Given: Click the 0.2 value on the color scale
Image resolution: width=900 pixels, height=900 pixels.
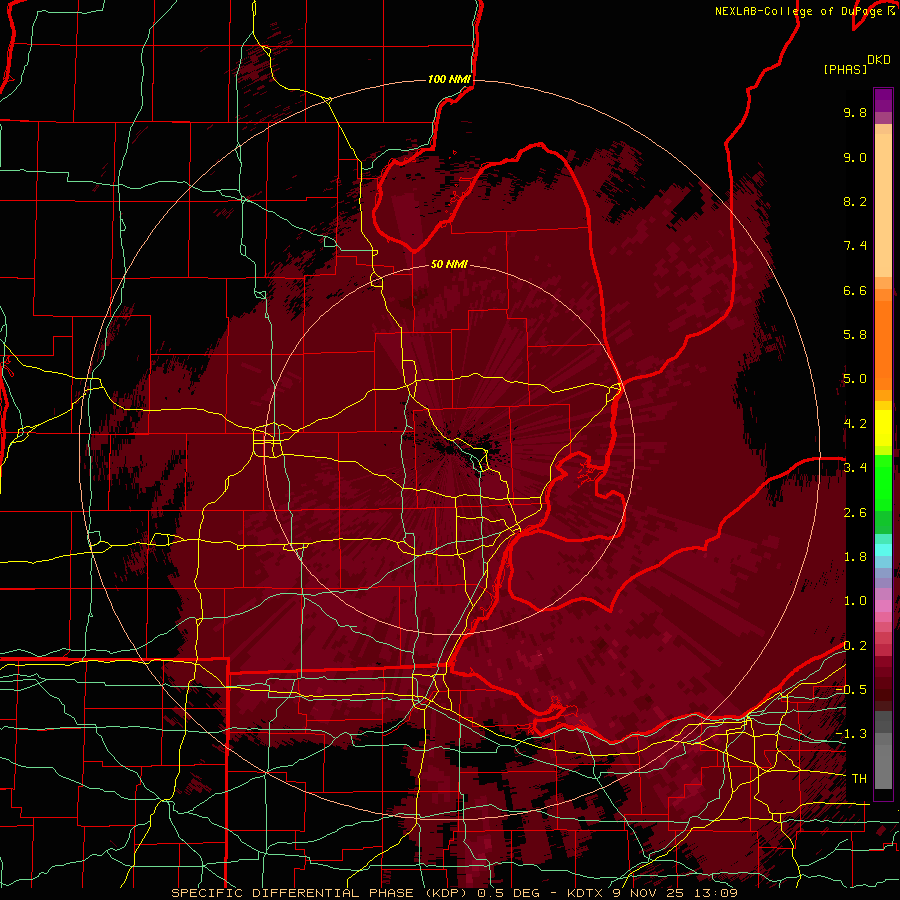Looking at the screenshot, I should (855, 646).
